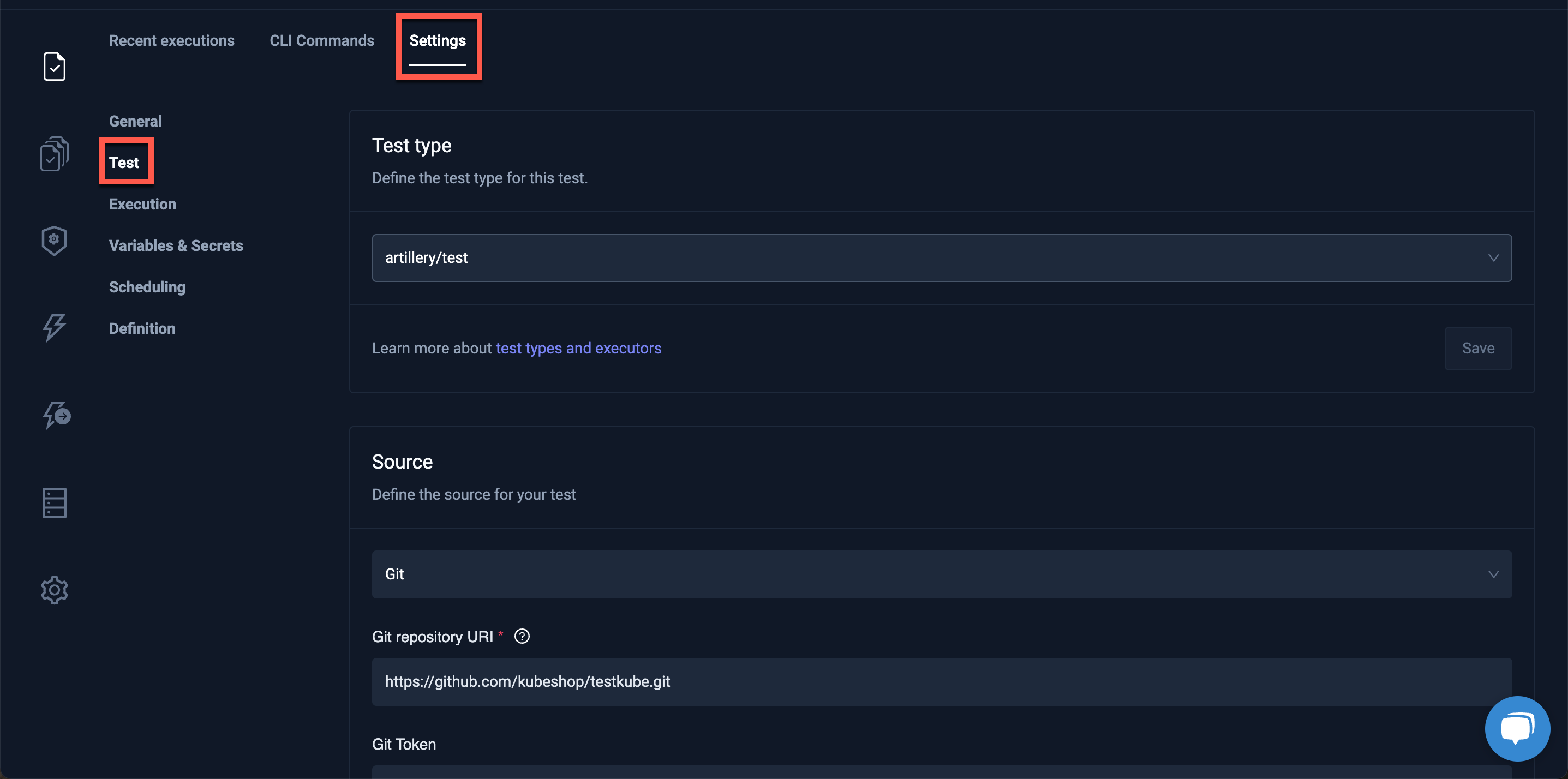
Task: Select the Executors shield icon
Action: click(x=54, y=241)
